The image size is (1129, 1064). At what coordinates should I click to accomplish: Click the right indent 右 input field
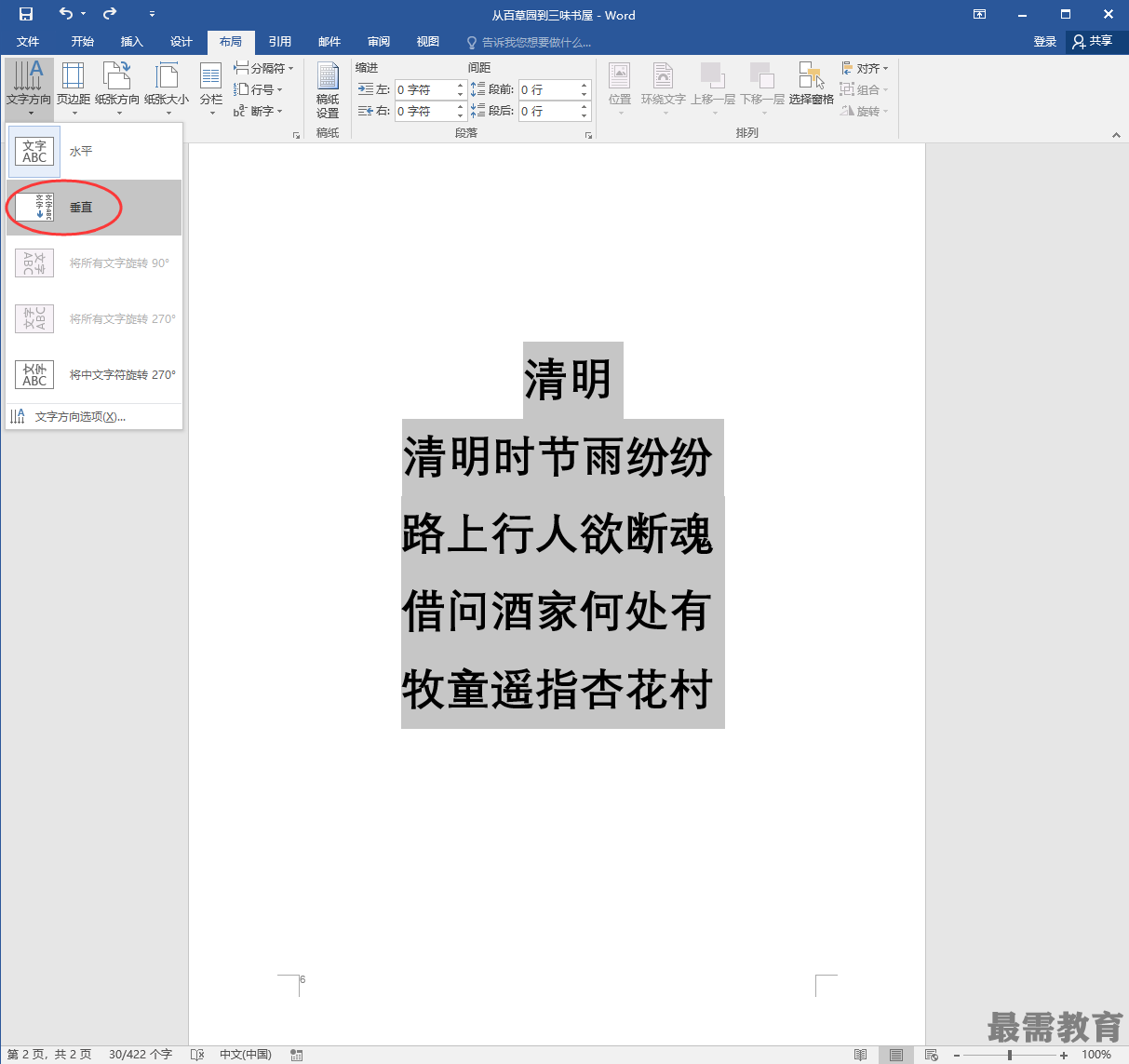point(423,111)
